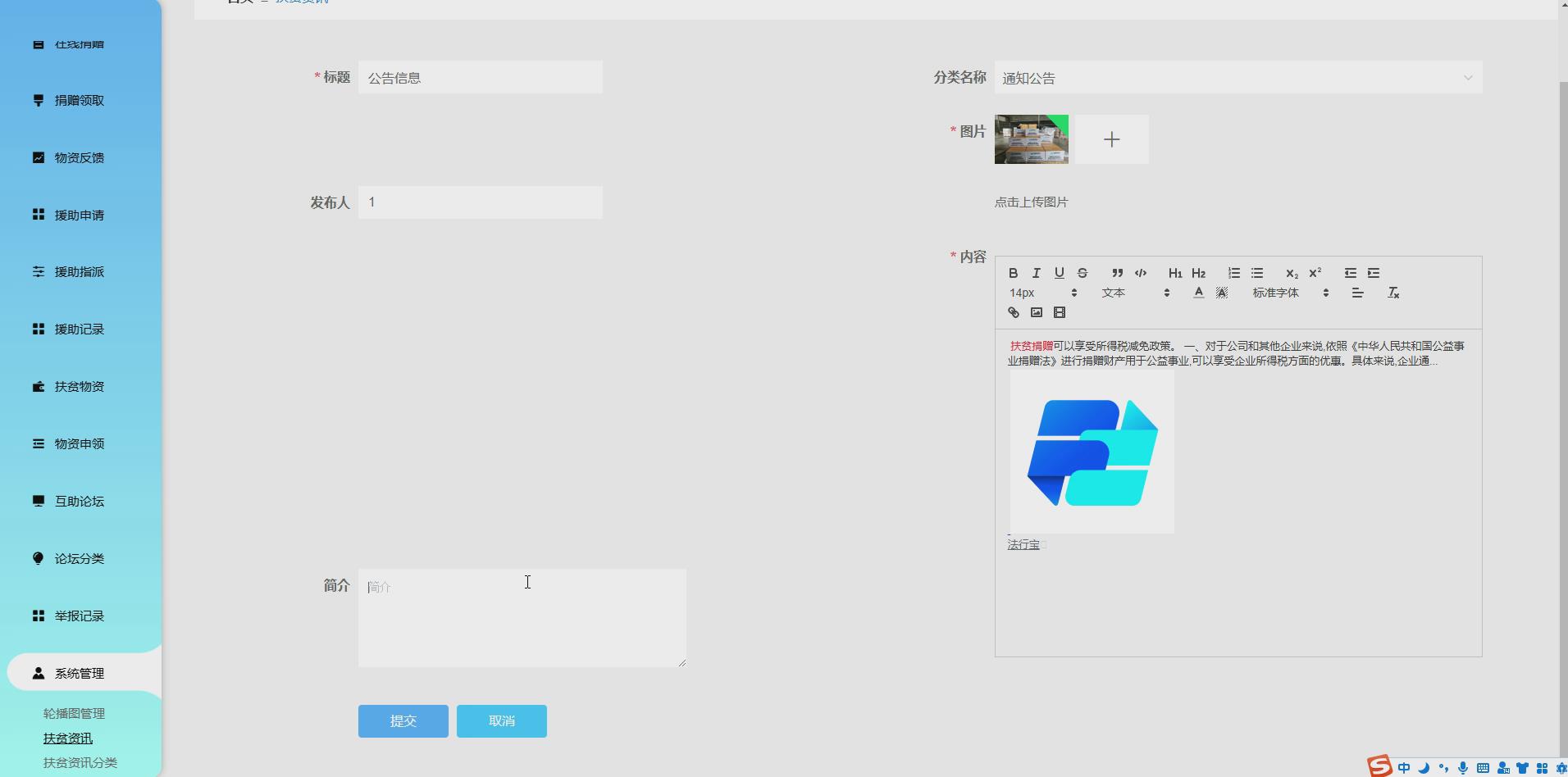Apply subscript formatting
Image resolution: width=1568 pixels, height=777 pixels.
(x=1292, y=273)
